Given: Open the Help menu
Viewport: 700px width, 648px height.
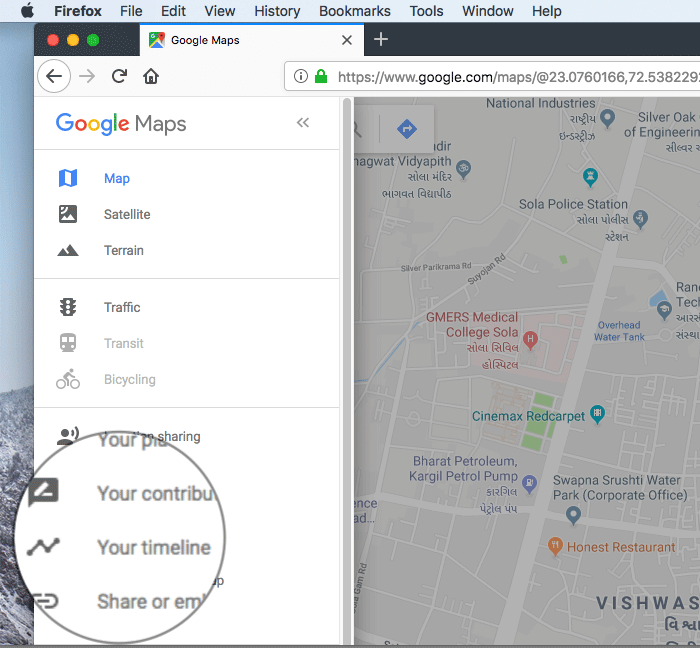Looking at the screenshot, I should [546, 11].
